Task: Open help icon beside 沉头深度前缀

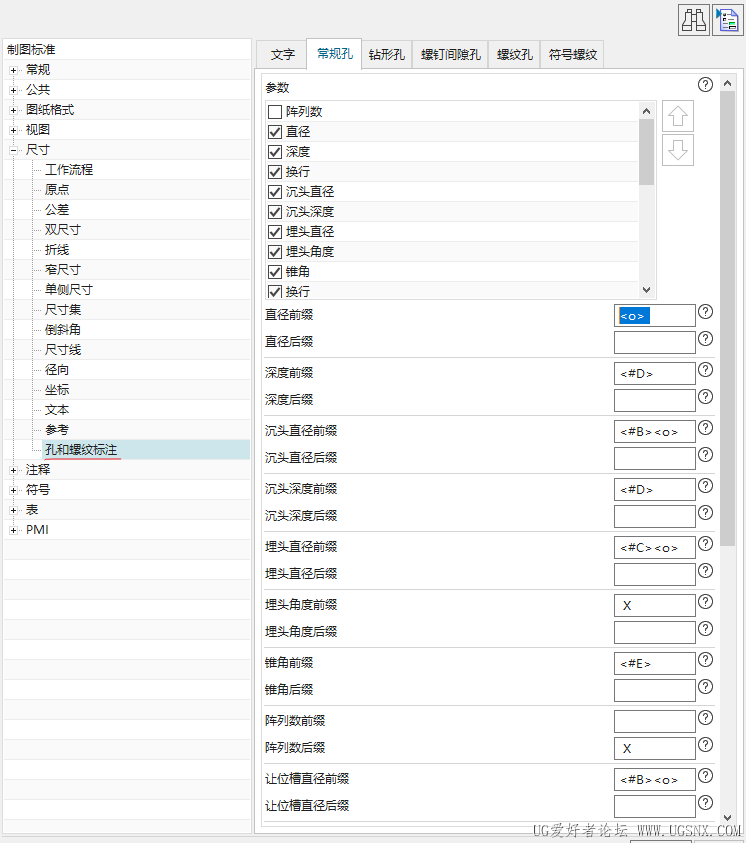Action: [x=705, y=485]
